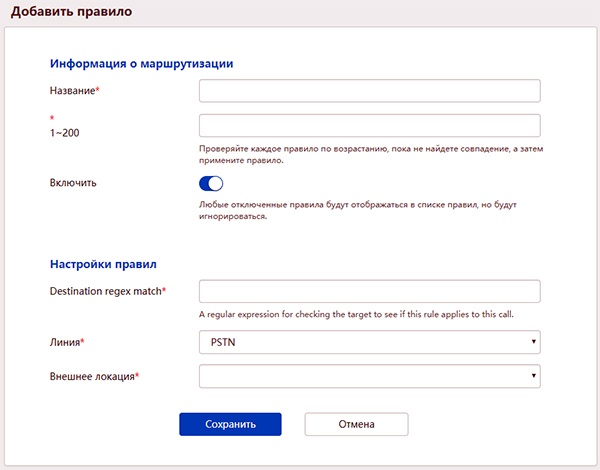Toggle the Включить switch off
The image size is (600, 470).
click(x=211, y=184)
